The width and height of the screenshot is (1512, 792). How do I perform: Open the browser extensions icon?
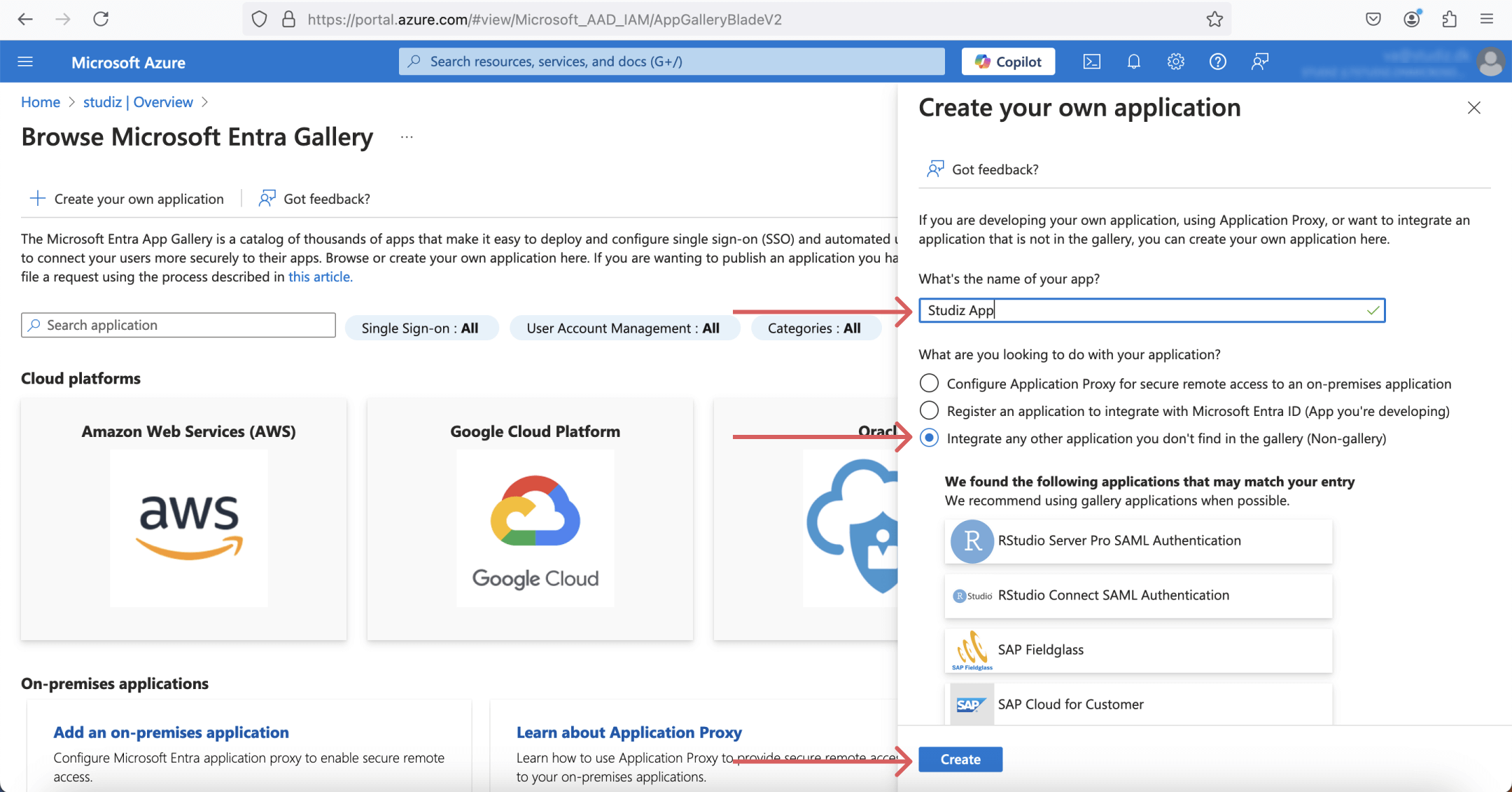pyautogui.click(x=1450, y=19)
